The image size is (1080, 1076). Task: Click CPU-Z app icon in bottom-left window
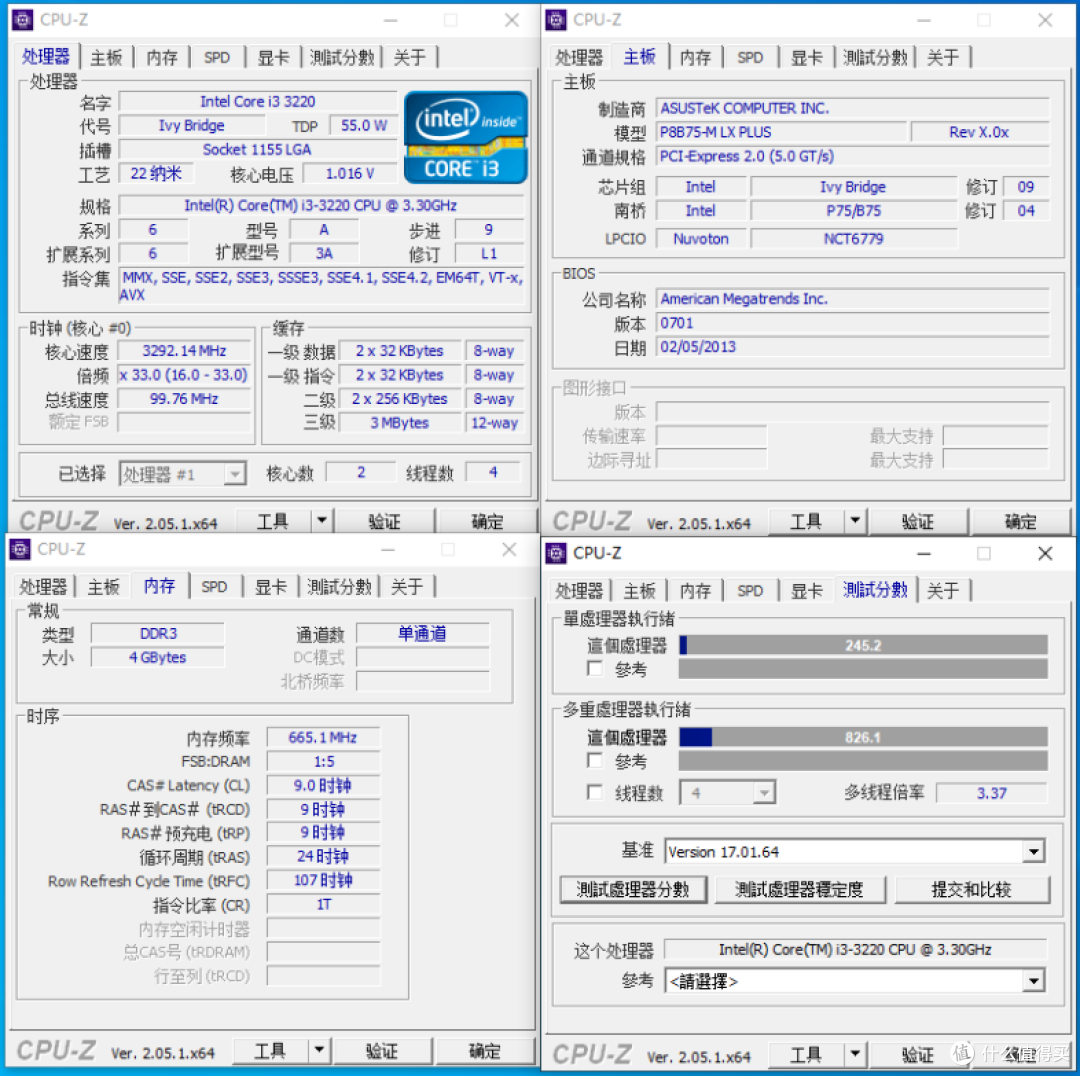[x=19, y=549]
